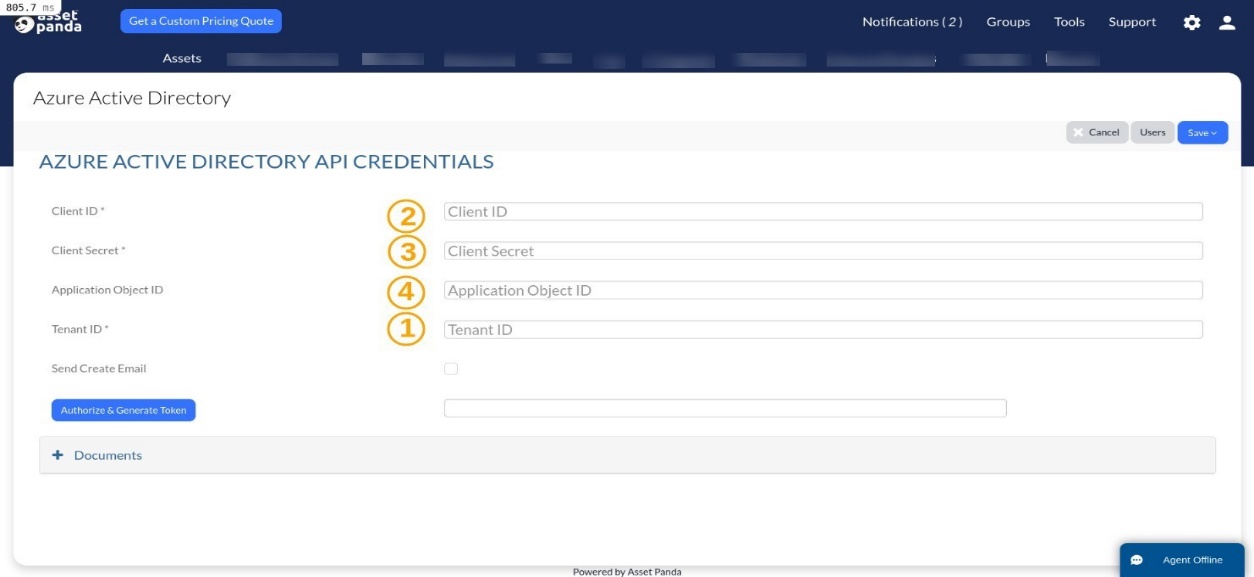1254x577 pixels.
Task: Click the chat bubble icon
Action: click(x=1137, y=560)
